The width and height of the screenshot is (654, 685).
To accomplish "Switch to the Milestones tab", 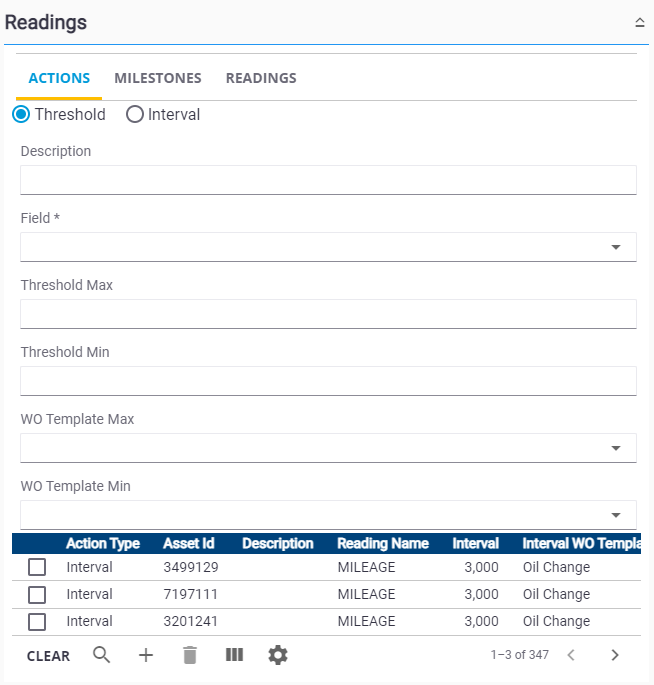I will pyautogui.click(x=158, y=78).
